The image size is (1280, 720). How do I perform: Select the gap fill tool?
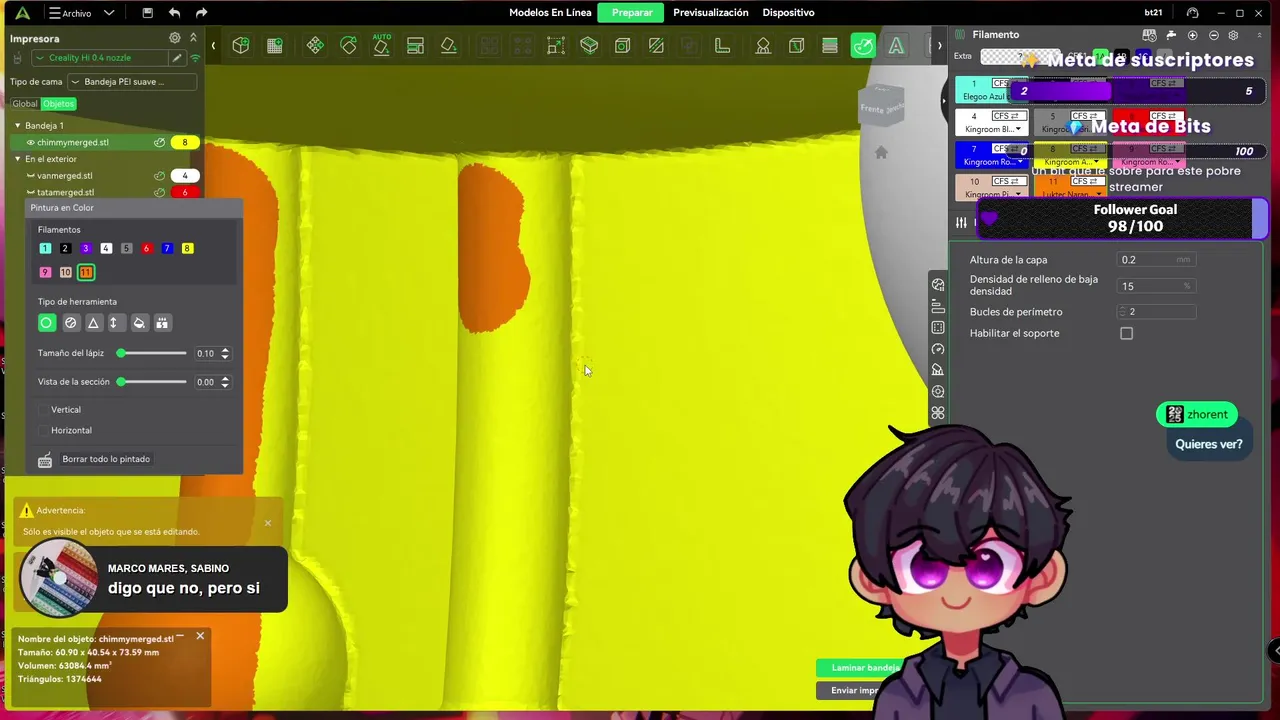click(x=162, y=323)
